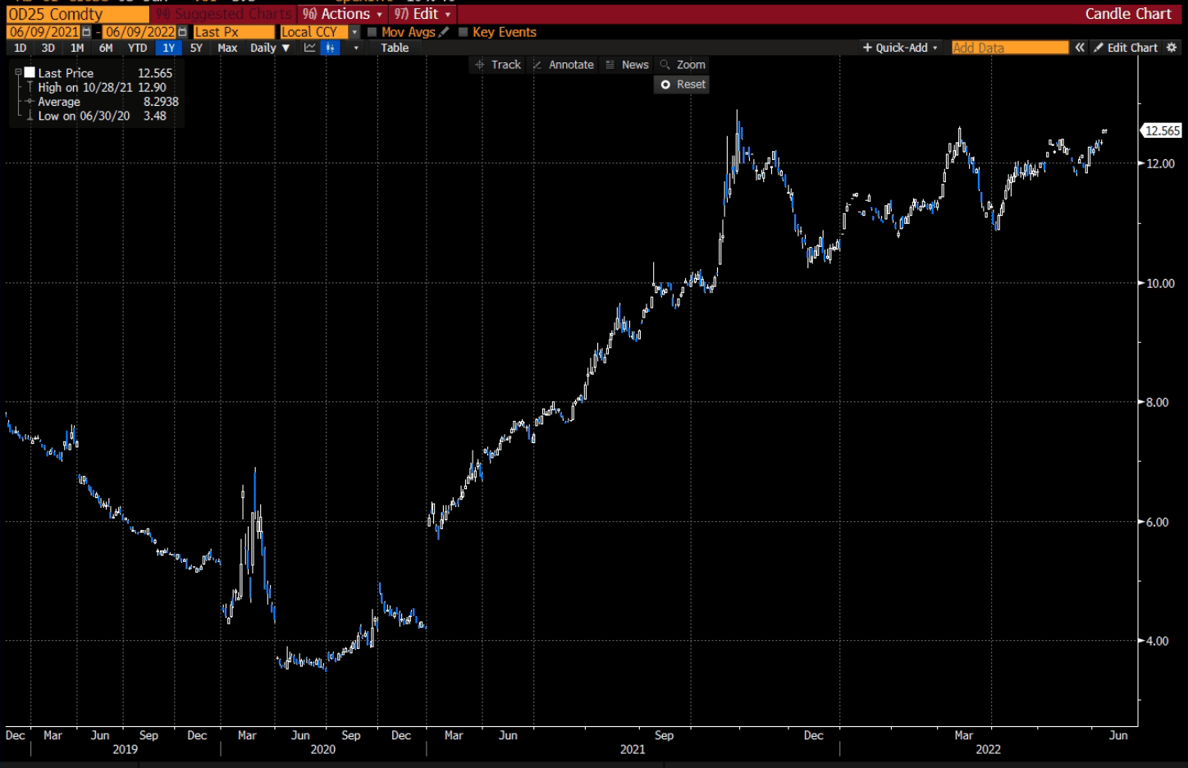Click the OD25 Comdty security field
This screenshot has height=768, width=1188.
point(77,14)
